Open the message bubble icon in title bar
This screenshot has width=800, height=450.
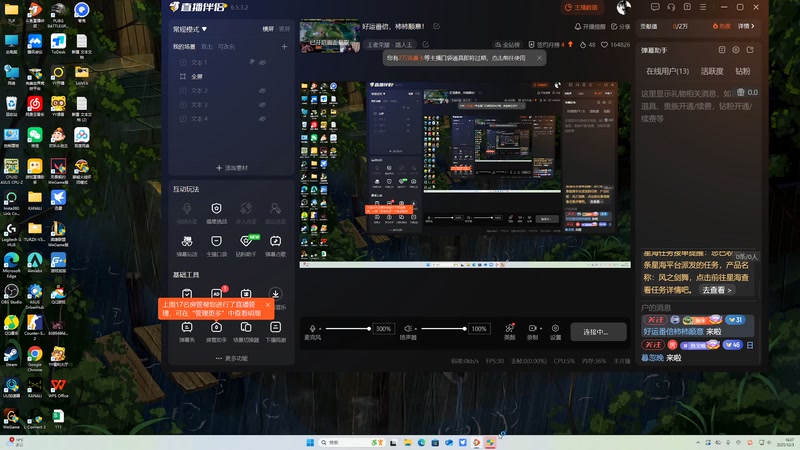point(655,7)
